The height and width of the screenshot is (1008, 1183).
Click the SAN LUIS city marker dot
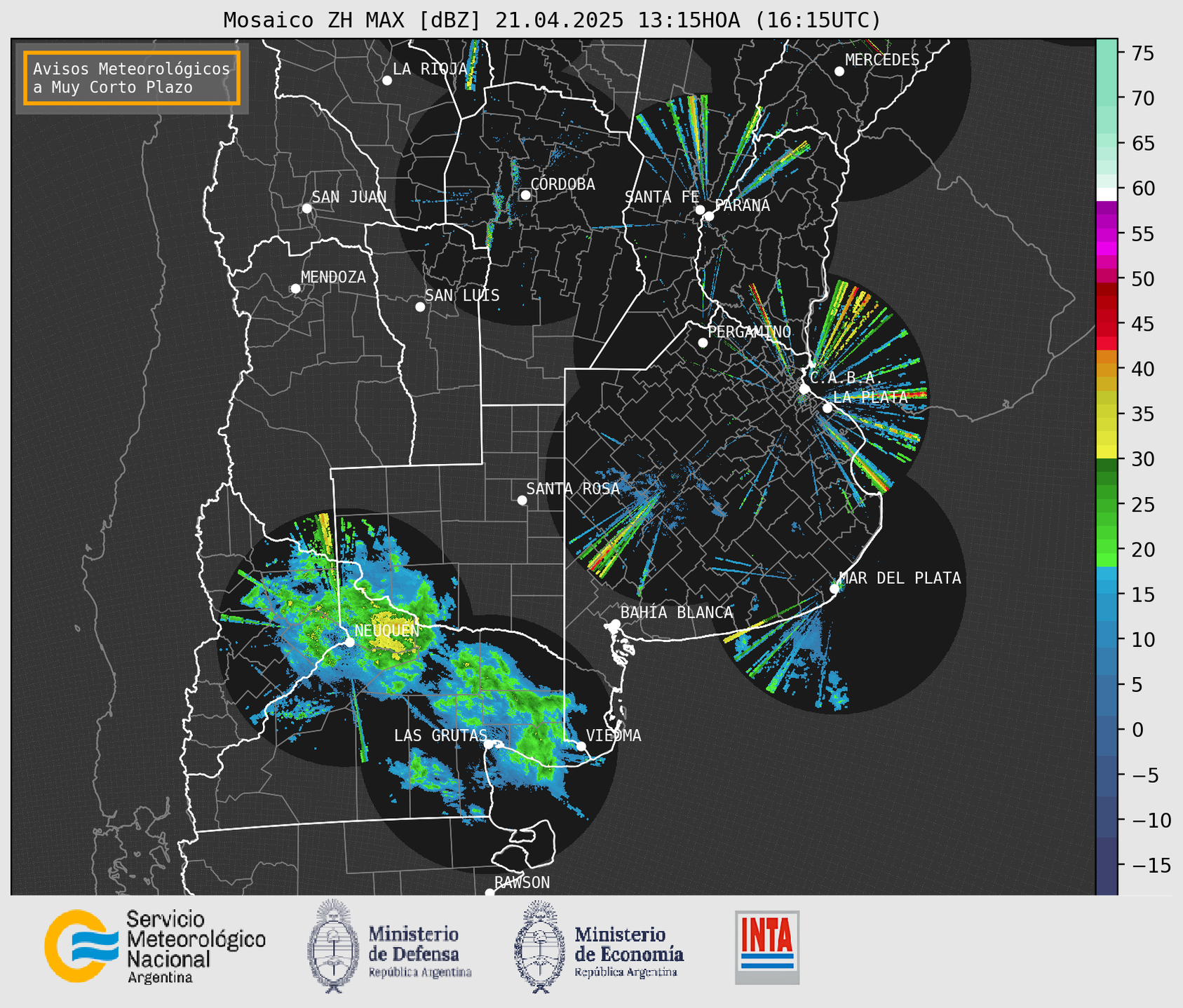(420, 307)
